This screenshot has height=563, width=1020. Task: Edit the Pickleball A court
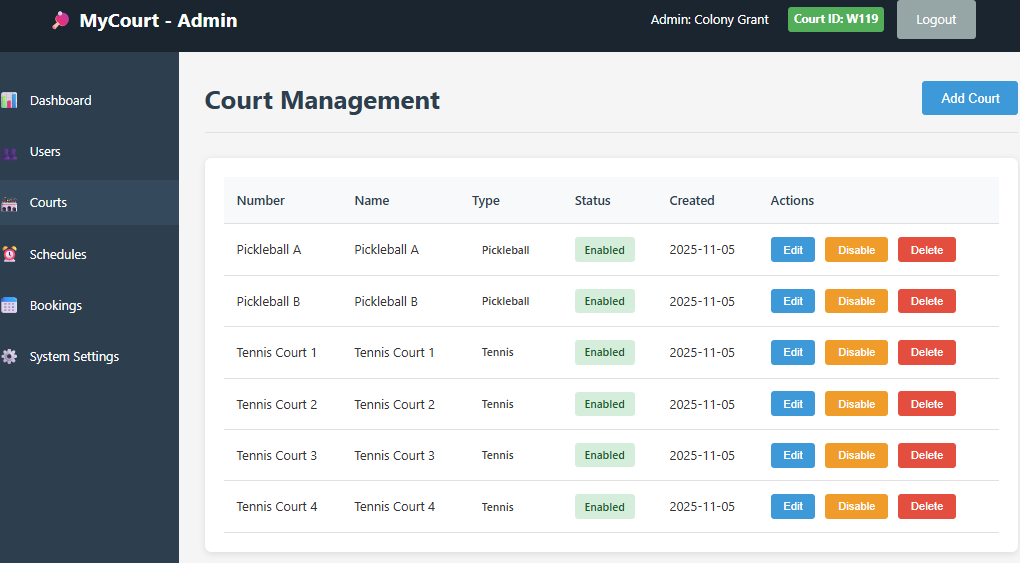click(793, 250)
